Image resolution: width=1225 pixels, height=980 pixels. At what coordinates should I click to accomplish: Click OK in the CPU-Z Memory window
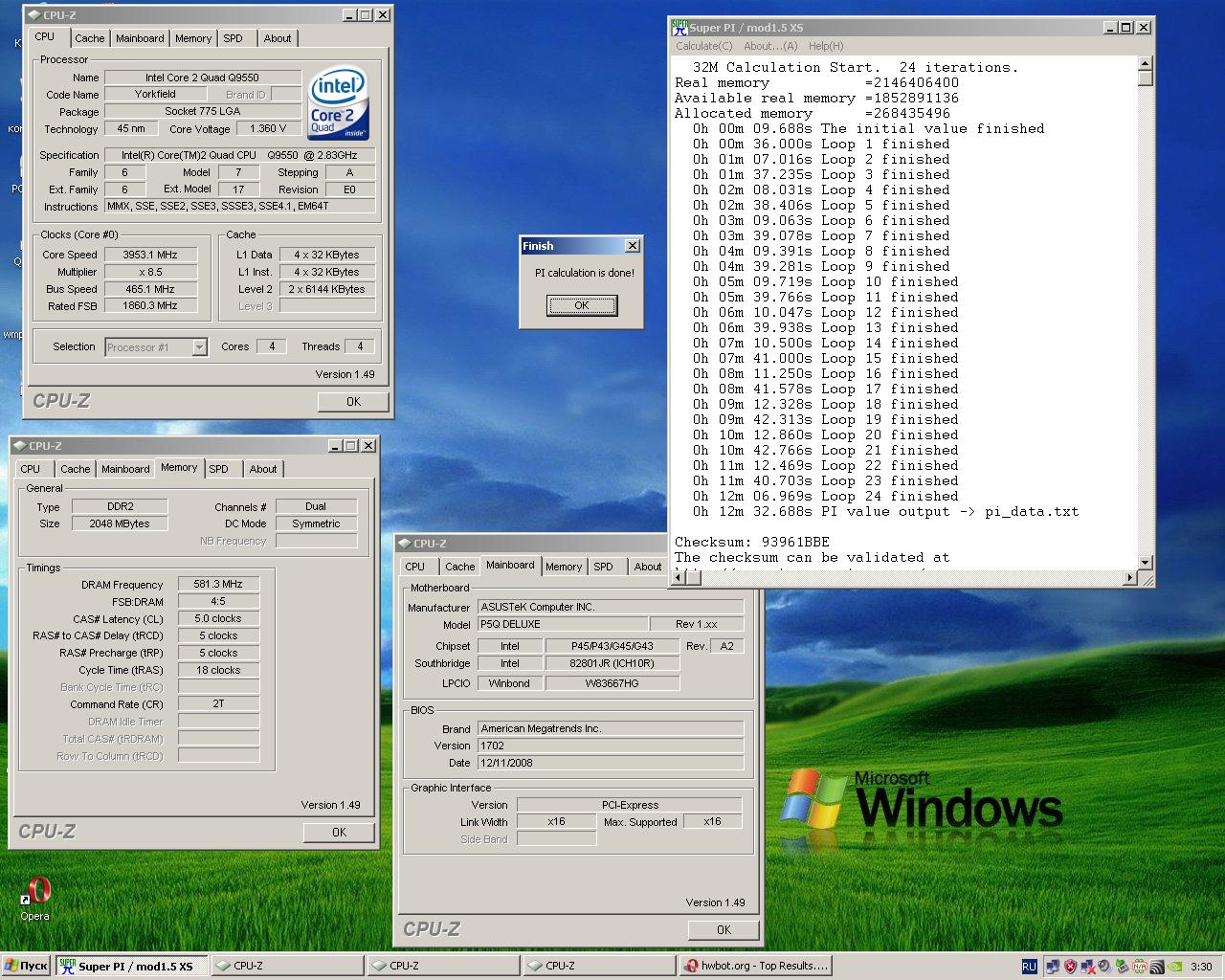339,833
